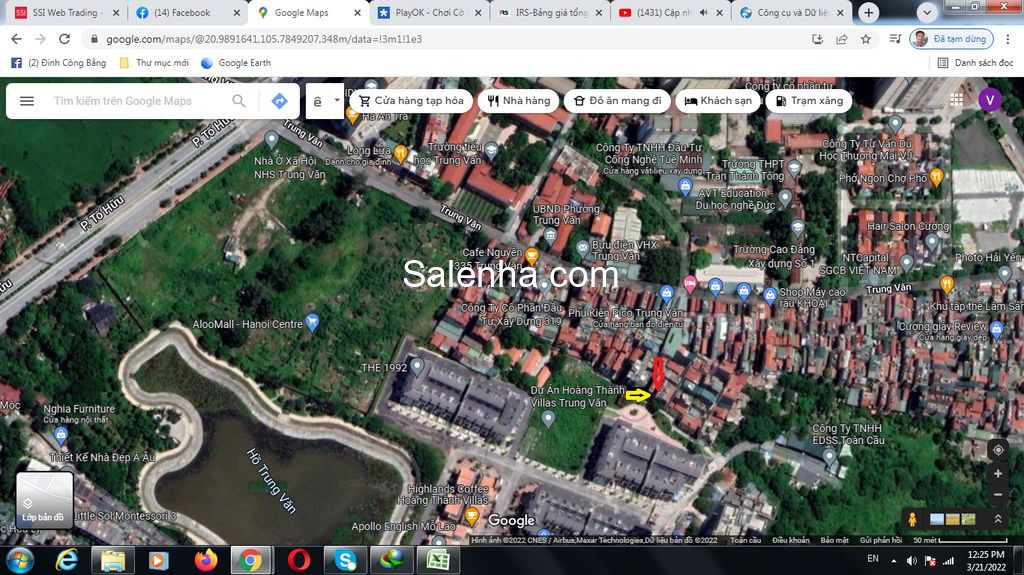The height and width of the screenshot is (575, 1024).
Task: Click the my location target button
Action: point(997,450)
